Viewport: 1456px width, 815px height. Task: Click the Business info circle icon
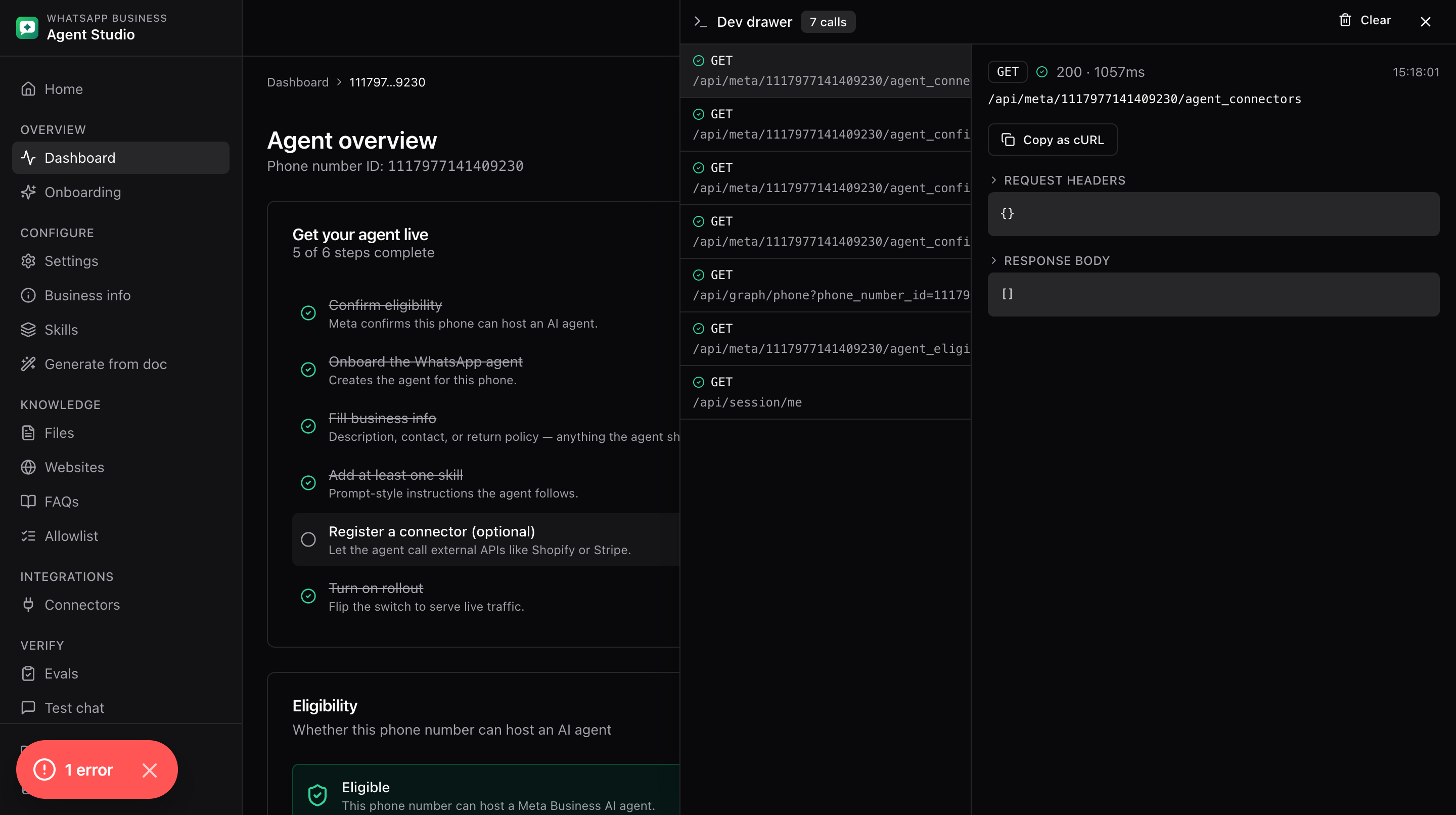tap(28, 296)
